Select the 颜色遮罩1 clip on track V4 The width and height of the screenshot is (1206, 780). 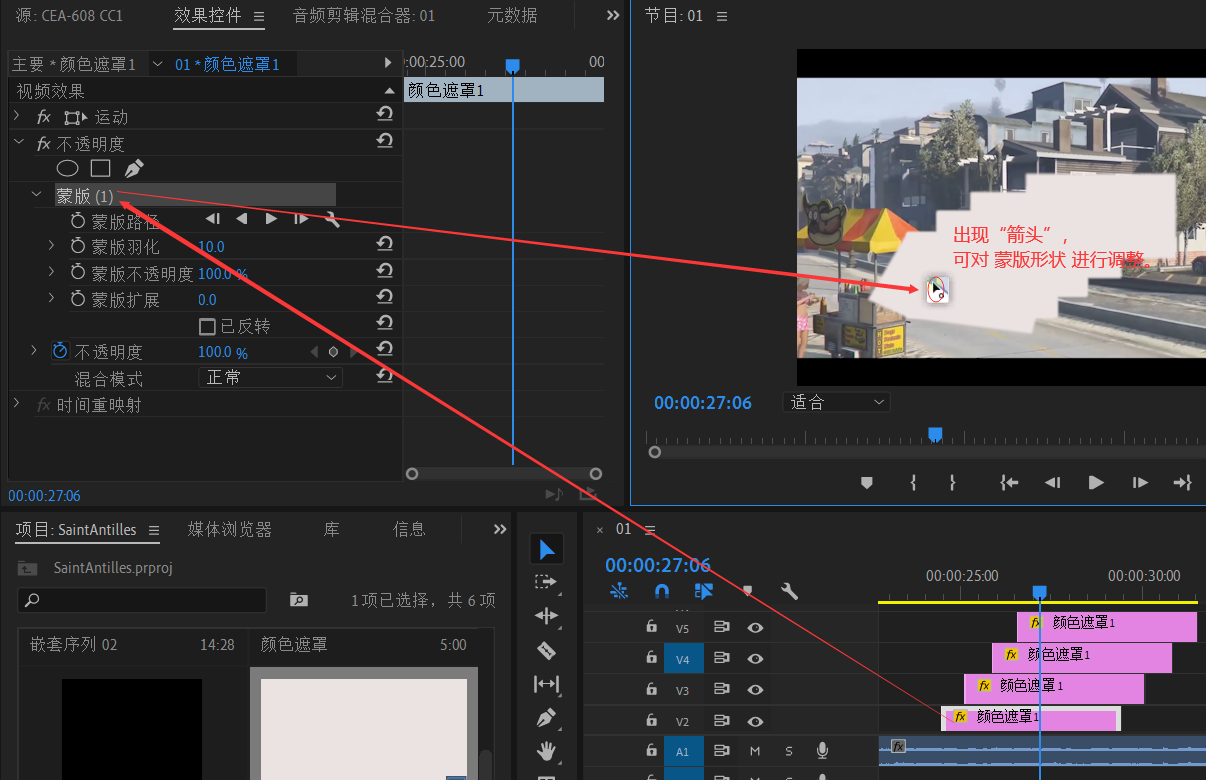click(1081, 657)
